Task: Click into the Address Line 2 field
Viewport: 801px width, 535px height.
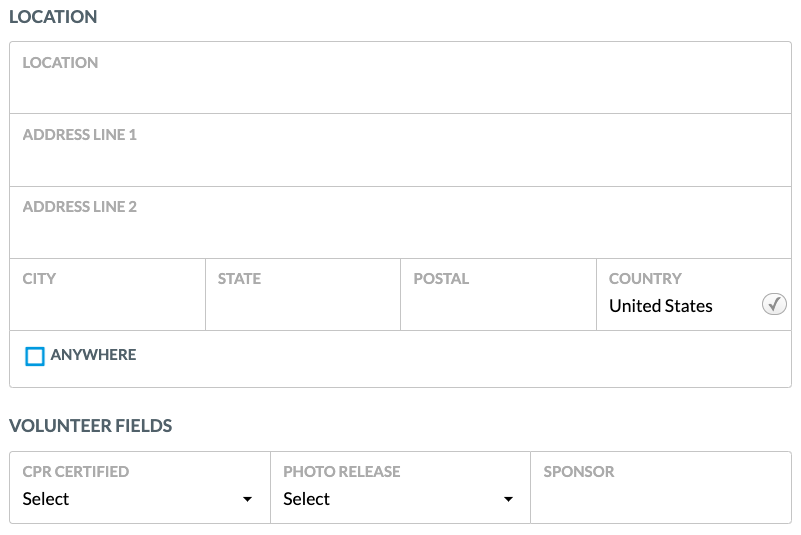Action: point(400,222)
